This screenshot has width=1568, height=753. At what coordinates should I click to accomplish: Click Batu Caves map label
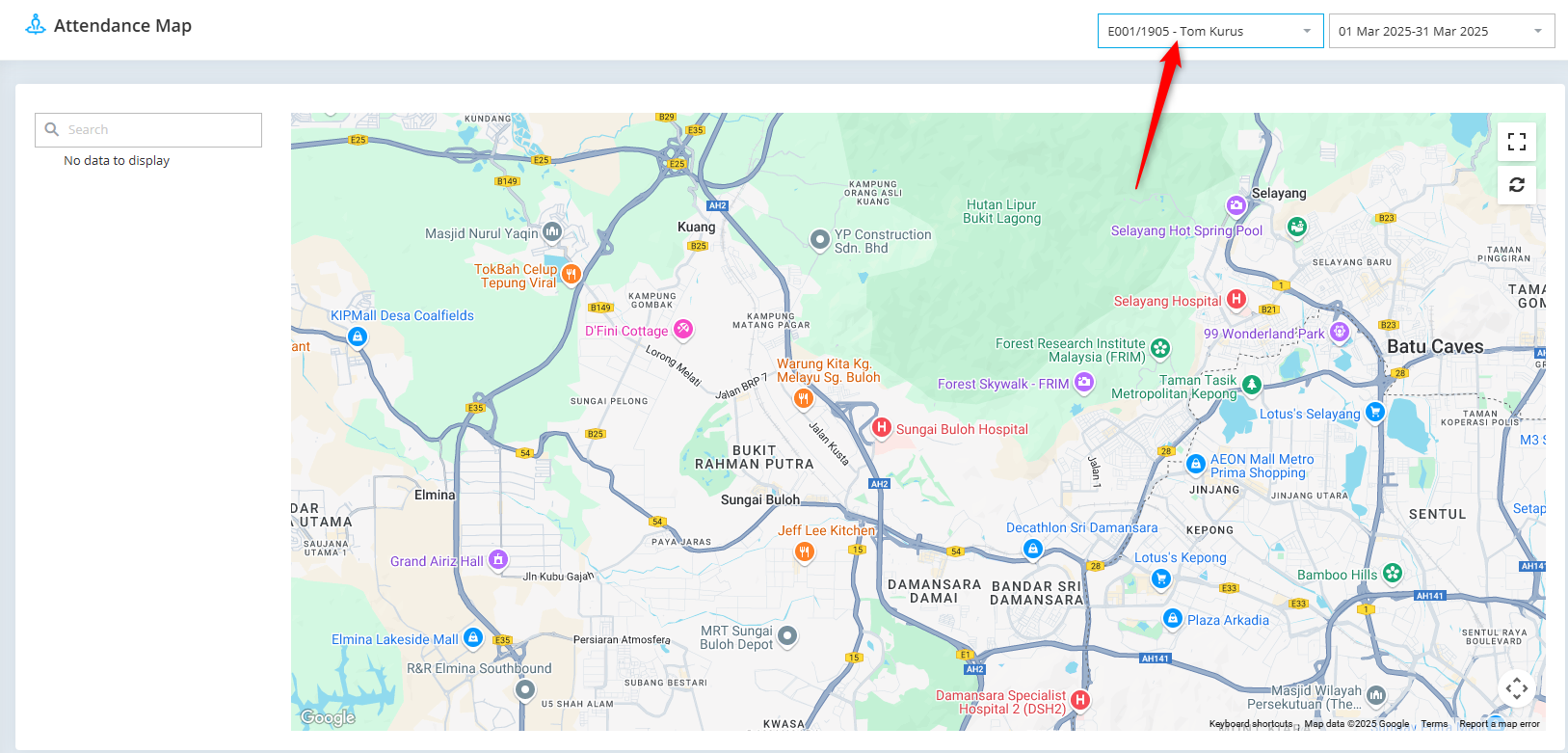[x=1435, y=346]
